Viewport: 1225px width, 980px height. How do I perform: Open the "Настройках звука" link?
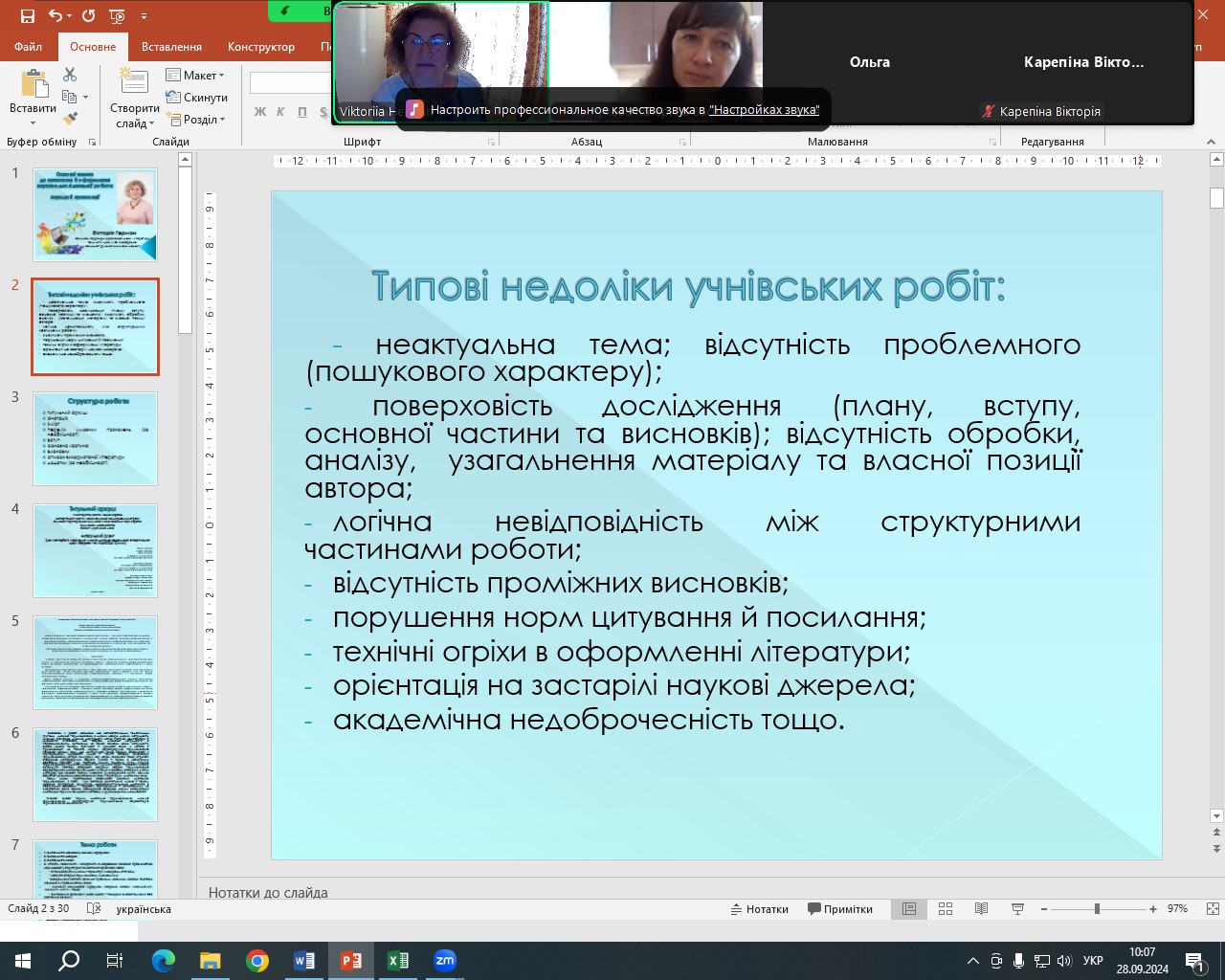tap(764, 110)
